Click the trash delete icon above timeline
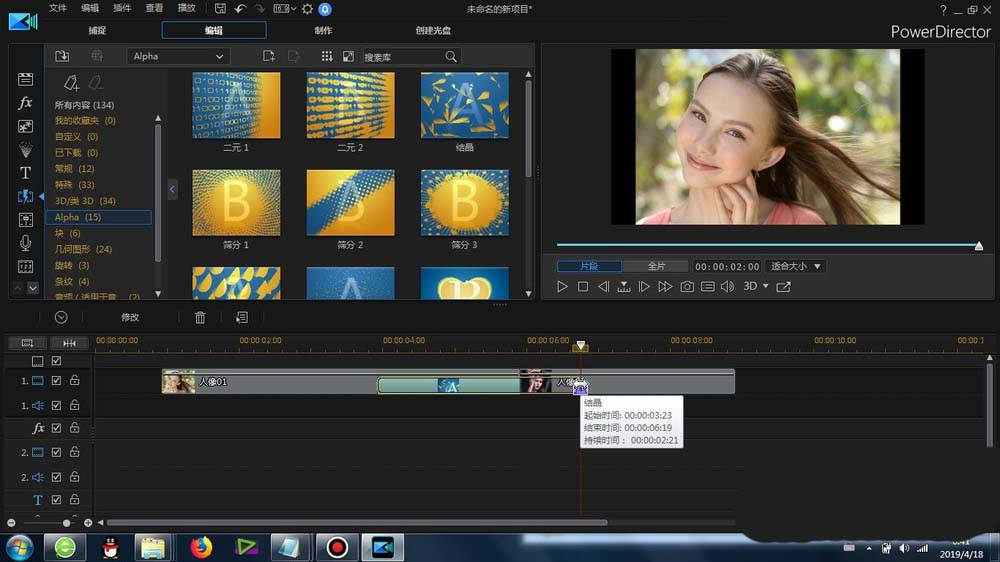 tap(200, 317)
